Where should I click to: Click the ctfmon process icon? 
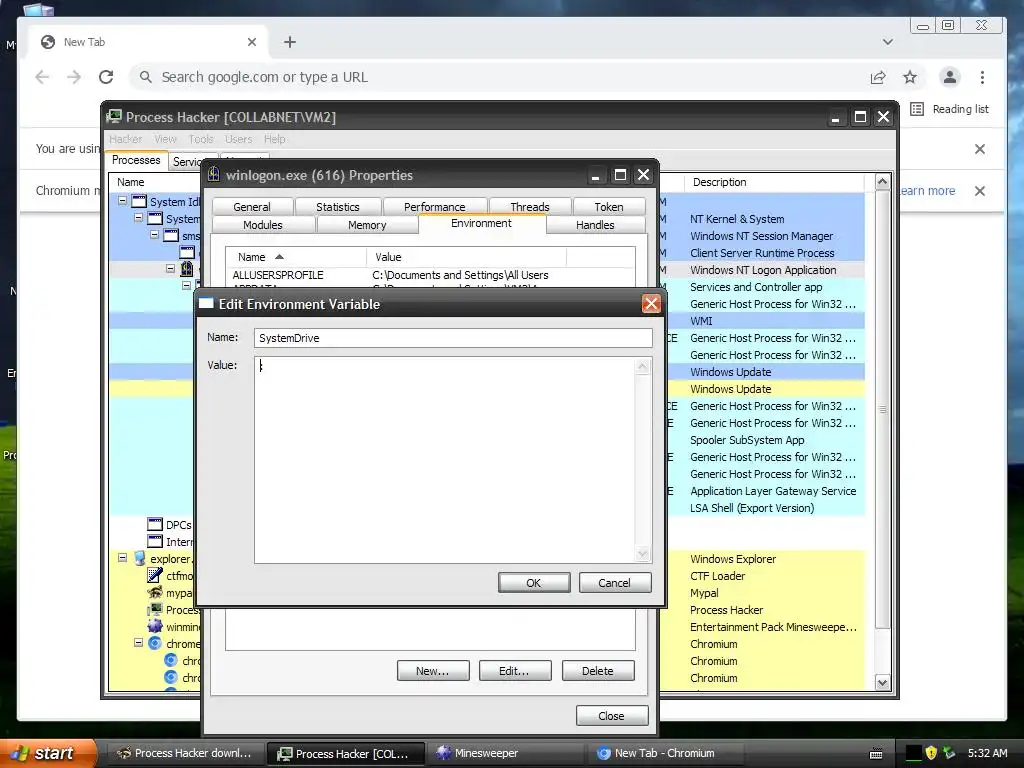click(x=155, y=575)
